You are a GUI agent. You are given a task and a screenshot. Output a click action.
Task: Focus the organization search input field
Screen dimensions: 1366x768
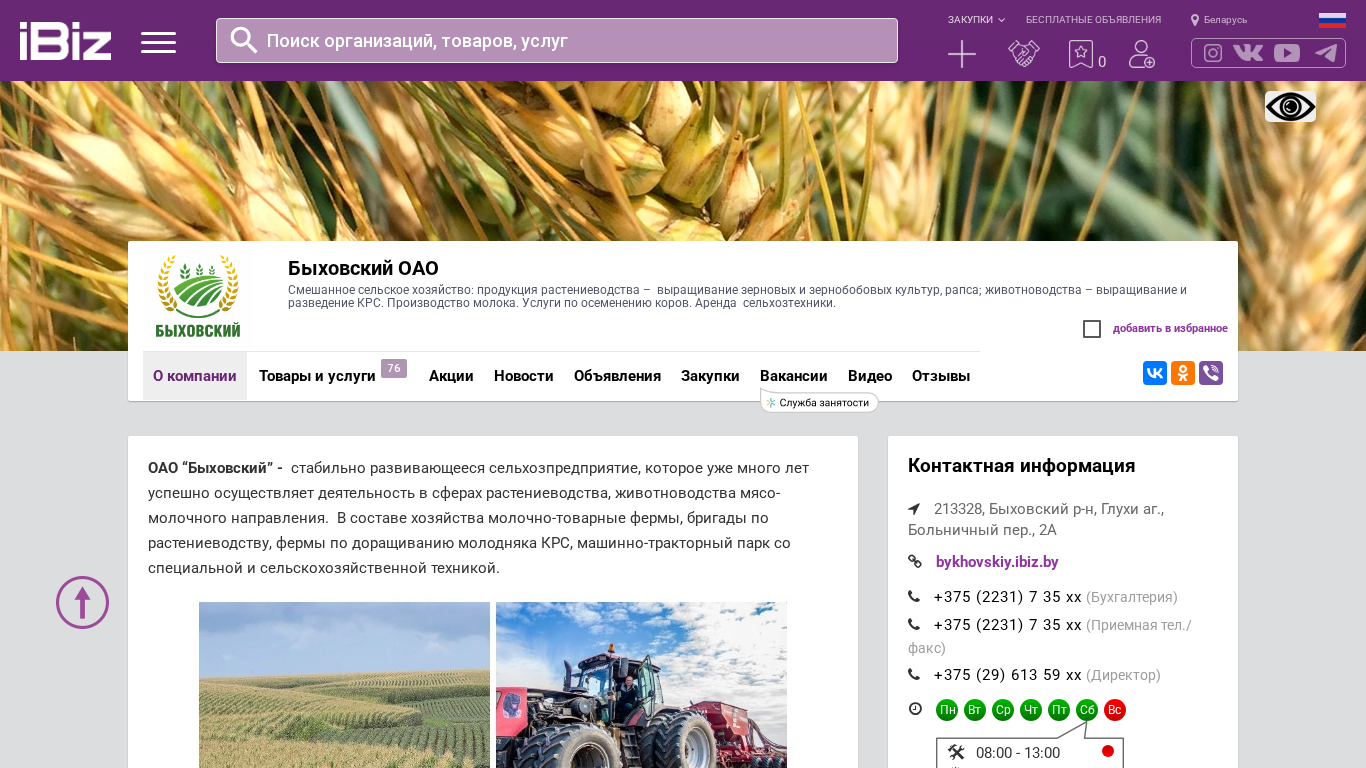[x=557, y=41]
